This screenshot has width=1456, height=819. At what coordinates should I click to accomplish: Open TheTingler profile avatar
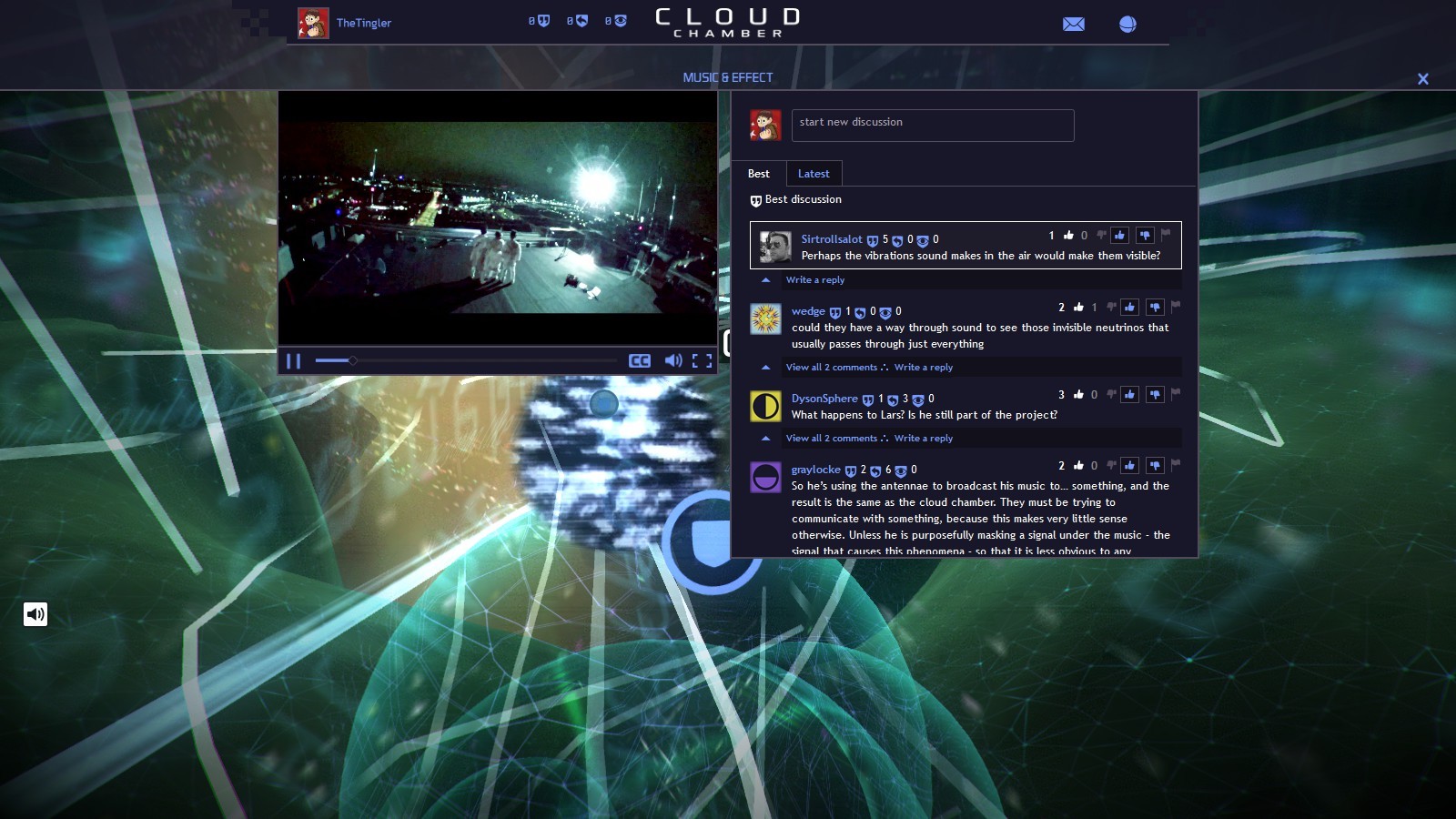pos(313,24)
